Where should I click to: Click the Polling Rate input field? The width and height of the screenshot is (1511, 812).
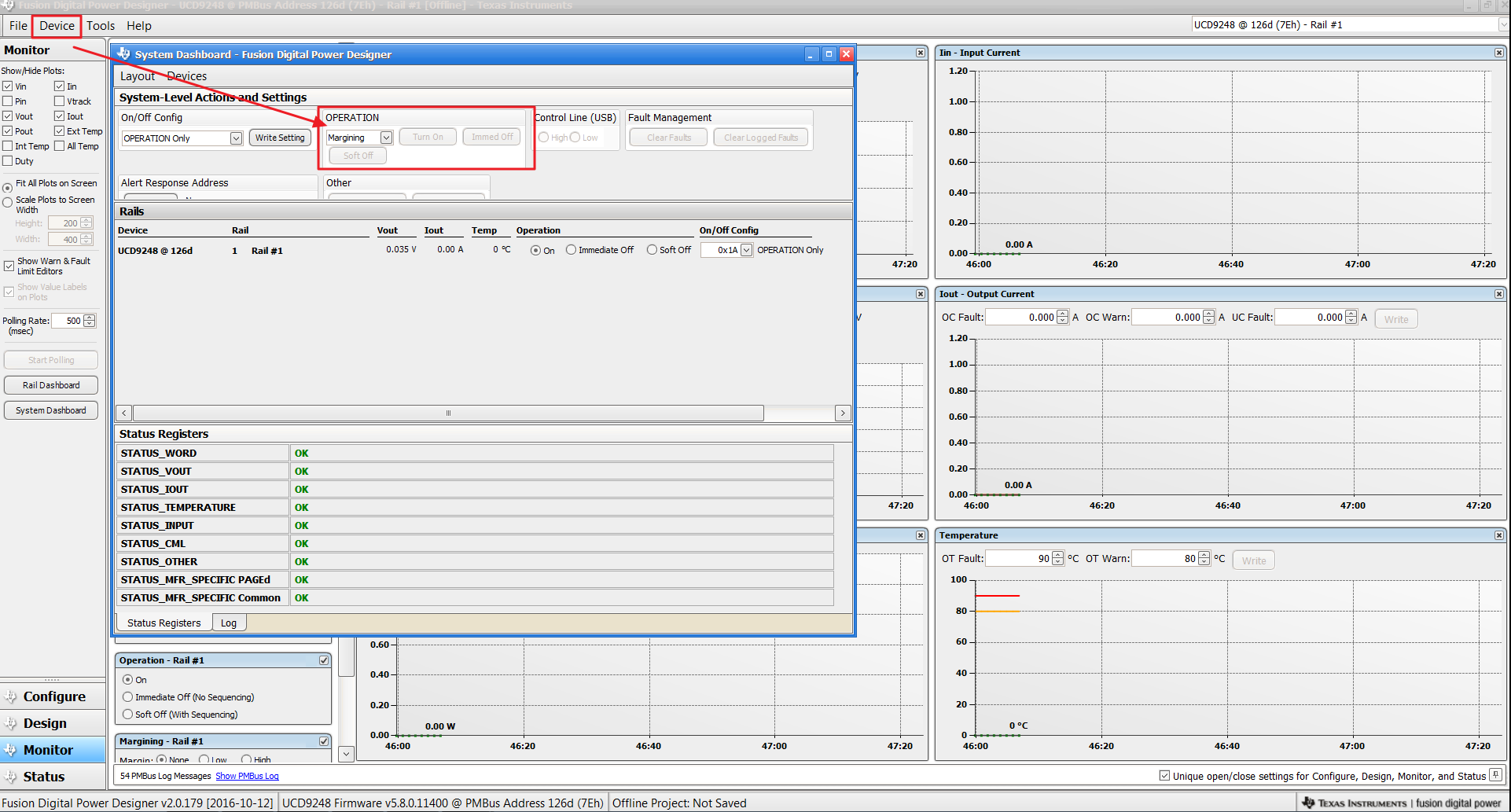[68, 321]
